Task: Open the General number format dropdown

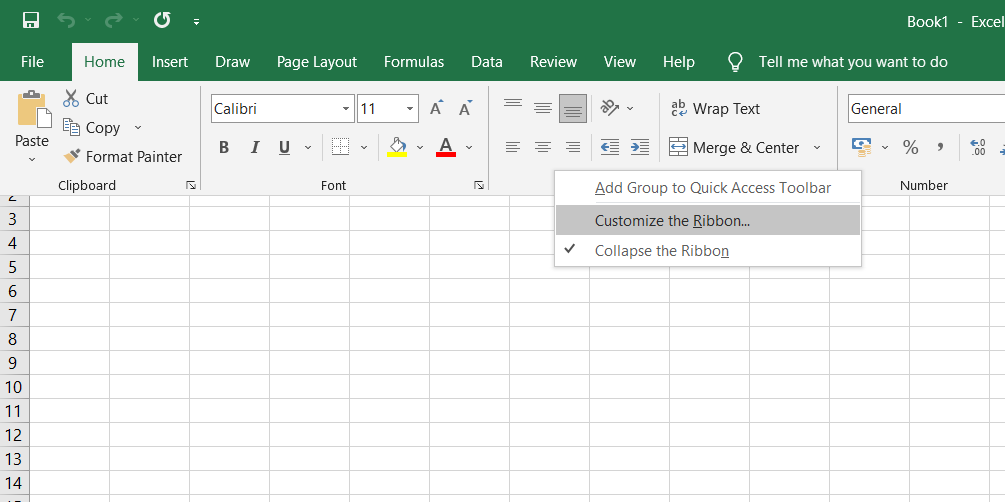Action: pyautogui.click(x=925, y=109)
